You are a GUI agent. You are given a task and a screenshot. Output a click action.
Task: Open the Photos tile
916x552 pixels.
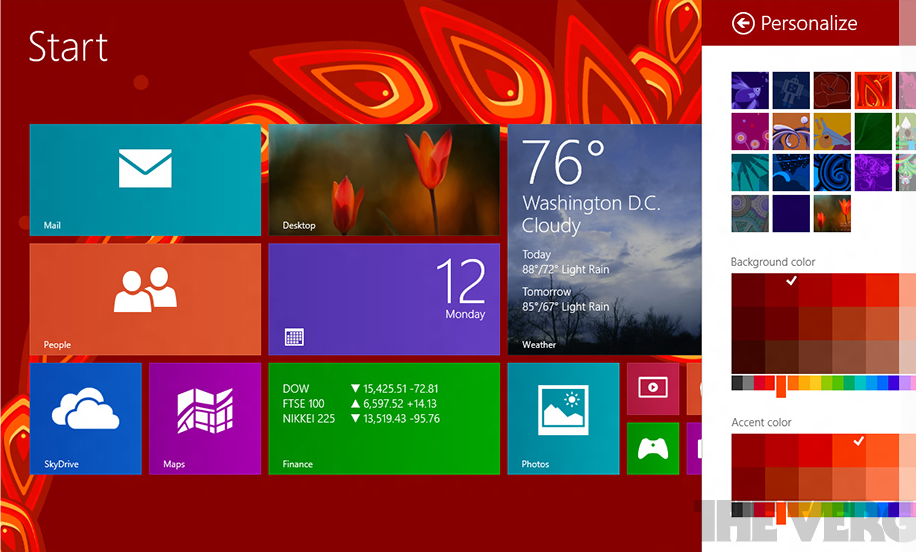(x=563, y=418)
